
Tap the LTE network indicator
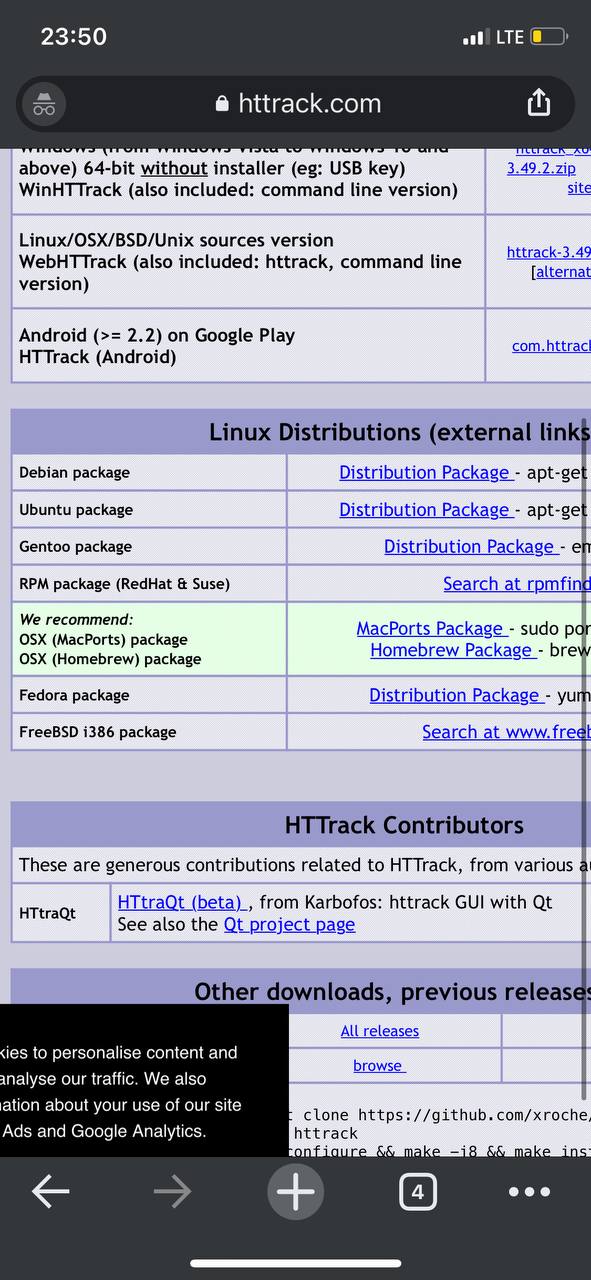[x=510, y=37]
